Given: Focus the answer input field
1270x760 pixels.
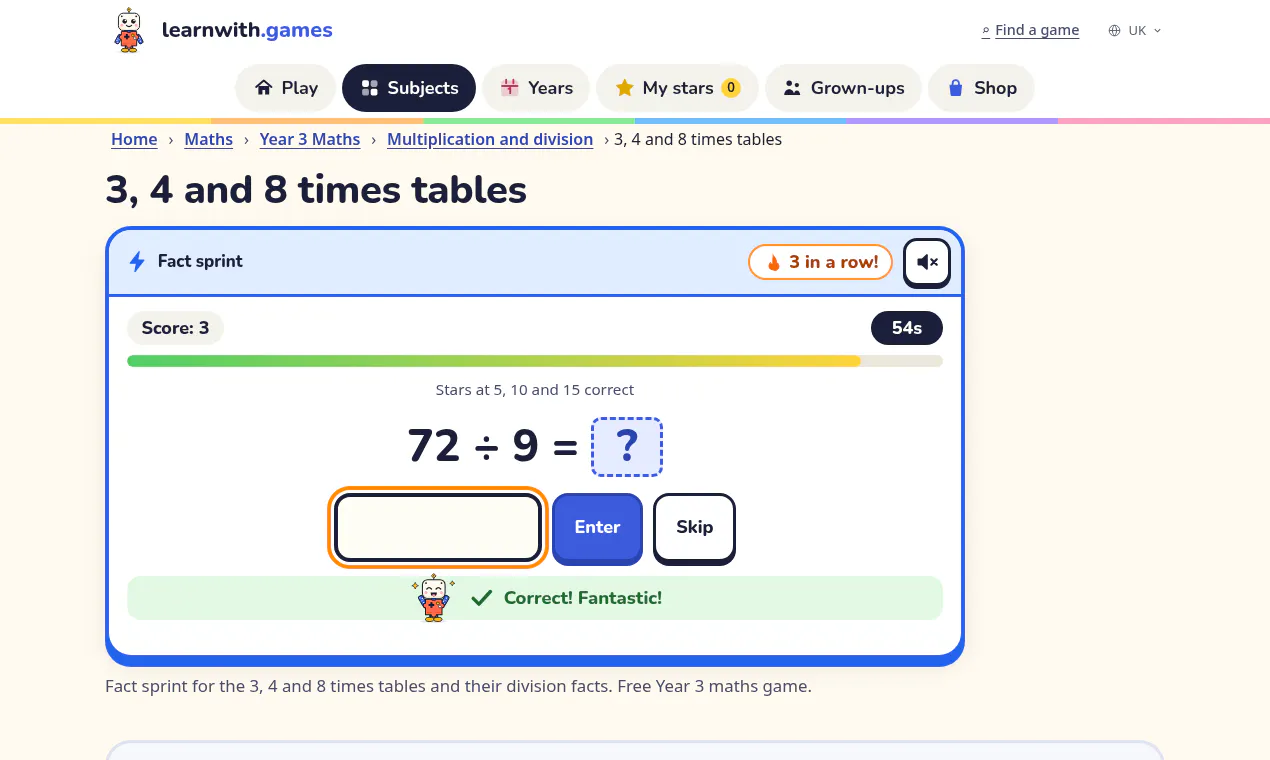Looking at the screenshot, I should [438, 527].
